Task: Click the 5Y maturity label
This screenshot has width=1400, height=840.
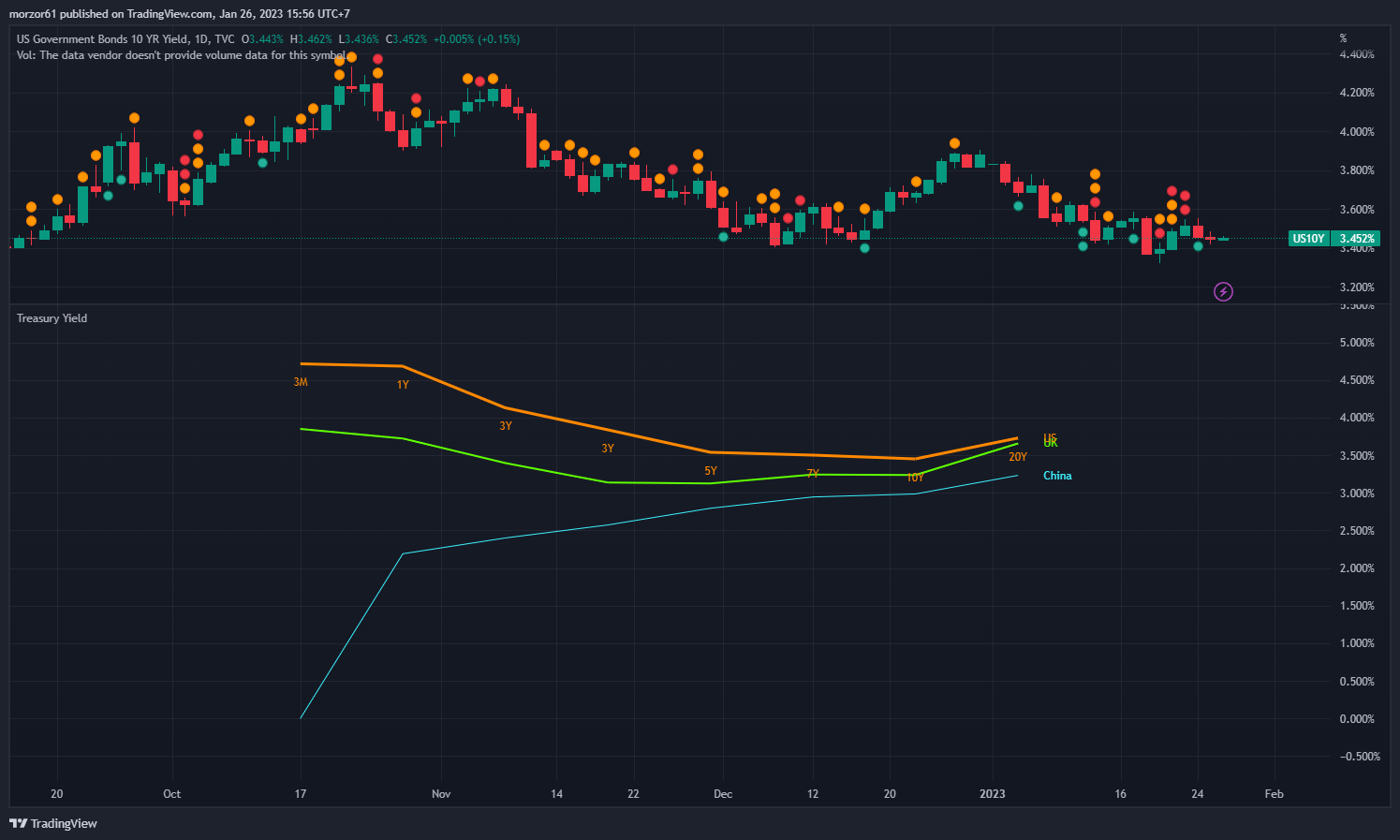Action: [711, 471]
